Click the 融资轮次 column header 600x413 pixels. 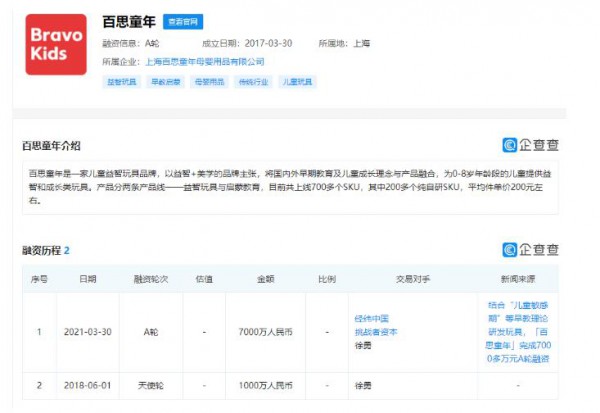[151, 279]
